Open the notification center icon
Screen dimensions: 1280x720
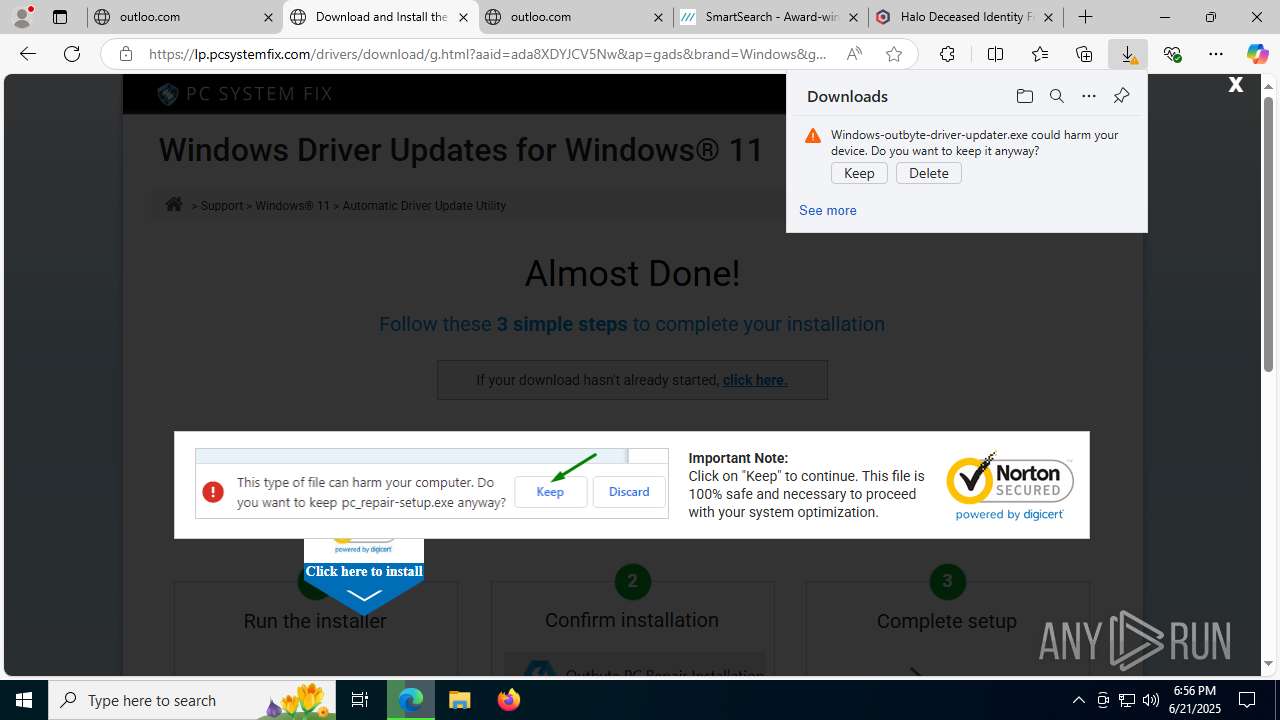(x=1247, y=700)
